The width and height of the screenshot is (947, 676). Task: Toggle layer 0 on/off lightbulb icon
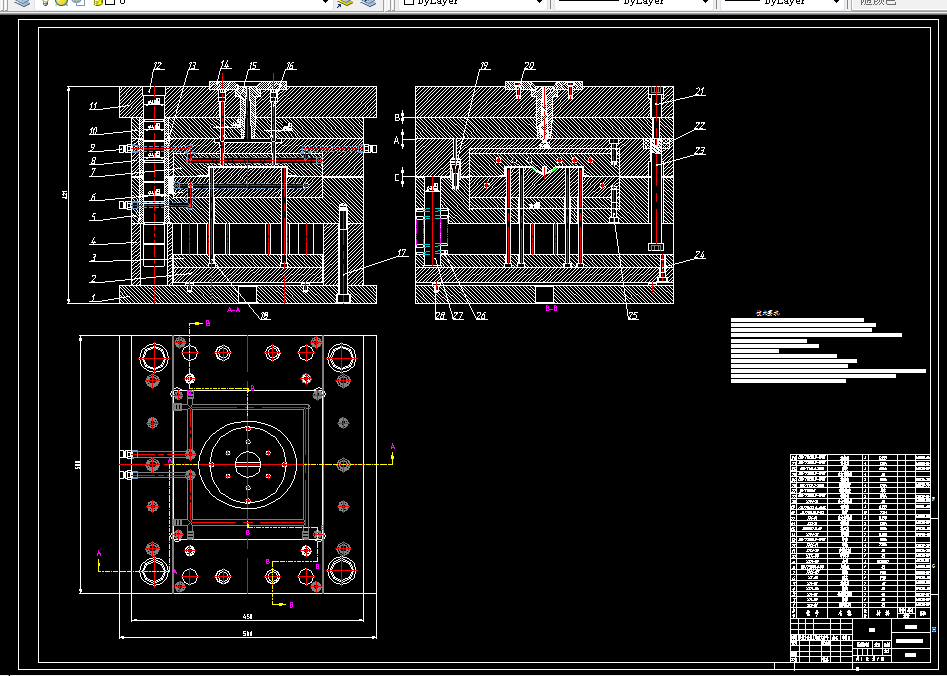(47, 2)
